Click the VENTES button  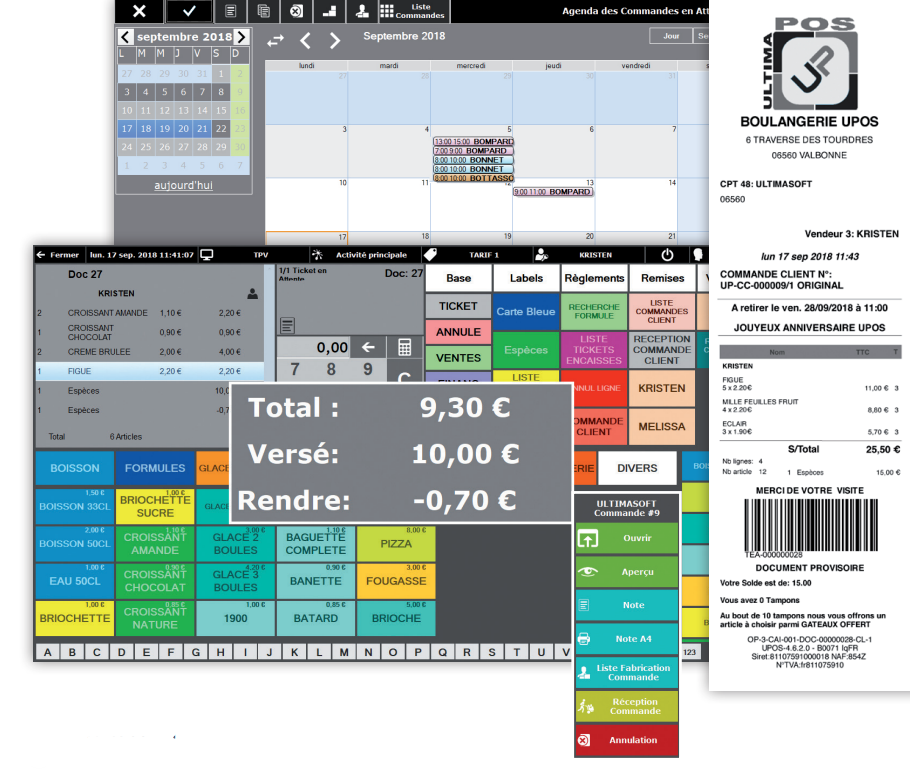[458, 358]
